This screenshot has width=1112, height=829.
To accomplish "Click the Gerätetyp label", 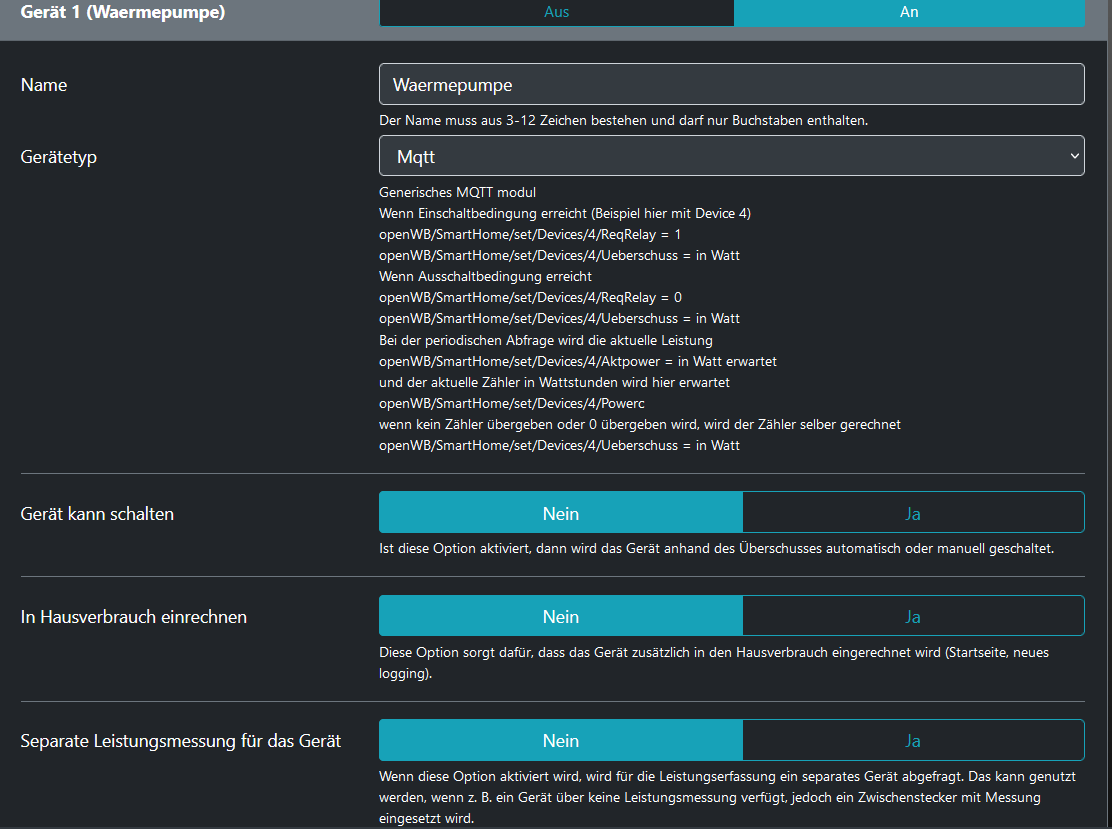I will click(x=59, y=157).
